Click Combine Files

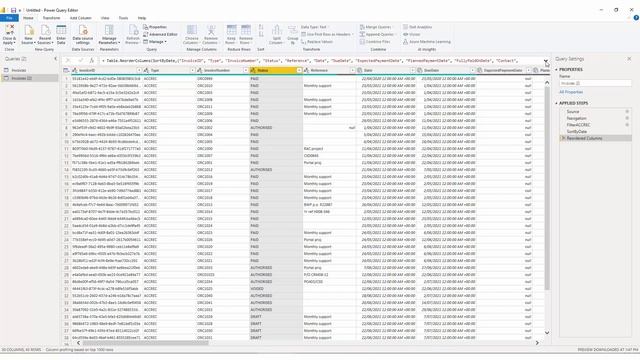pos(375,42)
